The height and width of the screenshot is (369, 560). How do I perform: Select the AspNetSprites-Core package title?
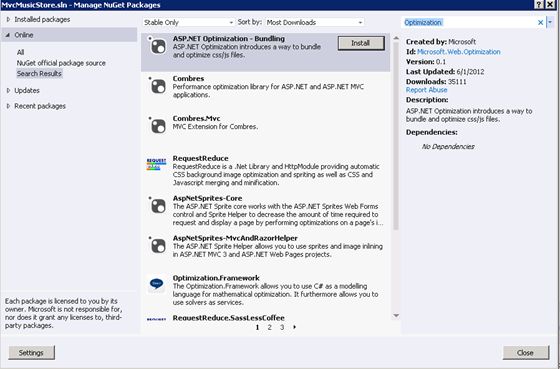(x=207, y=198)
